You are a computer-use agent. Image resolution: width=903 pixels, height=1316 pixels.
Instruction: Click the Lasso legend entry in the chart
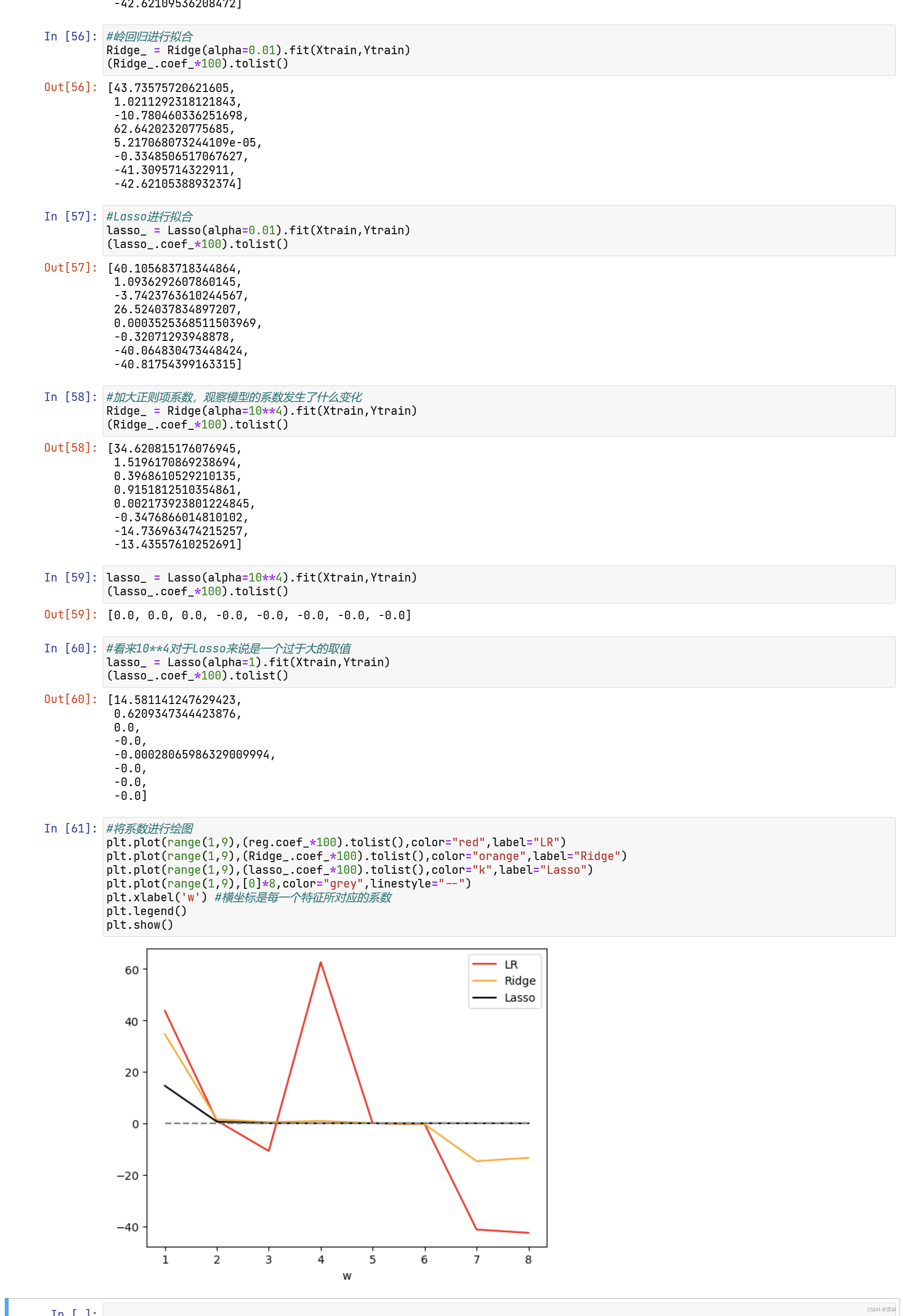tap(519, 998)
